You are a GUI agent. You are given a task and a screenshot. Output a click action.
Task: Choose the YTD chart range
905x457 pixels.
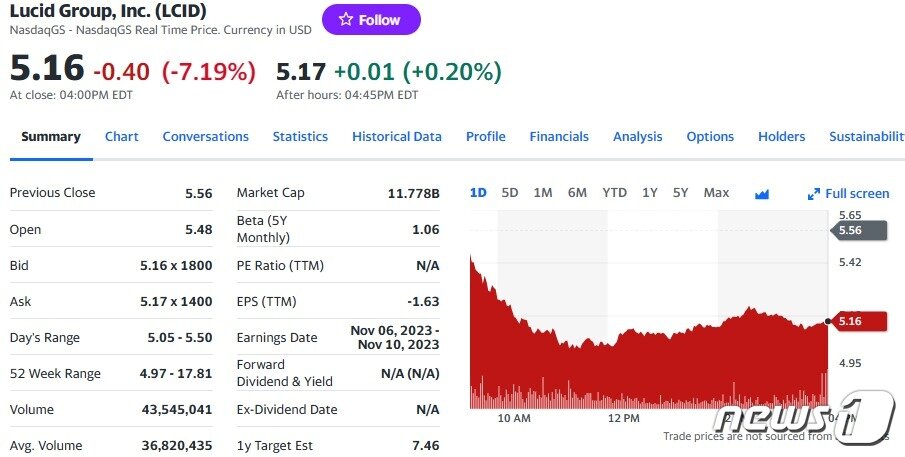(x=614, y=193)
